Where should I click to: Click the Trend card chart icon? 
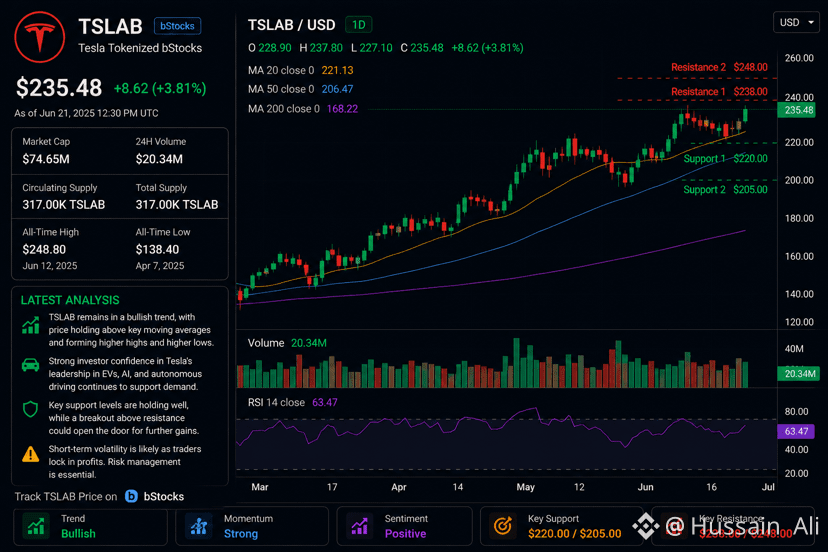click(x=36, y=526)
